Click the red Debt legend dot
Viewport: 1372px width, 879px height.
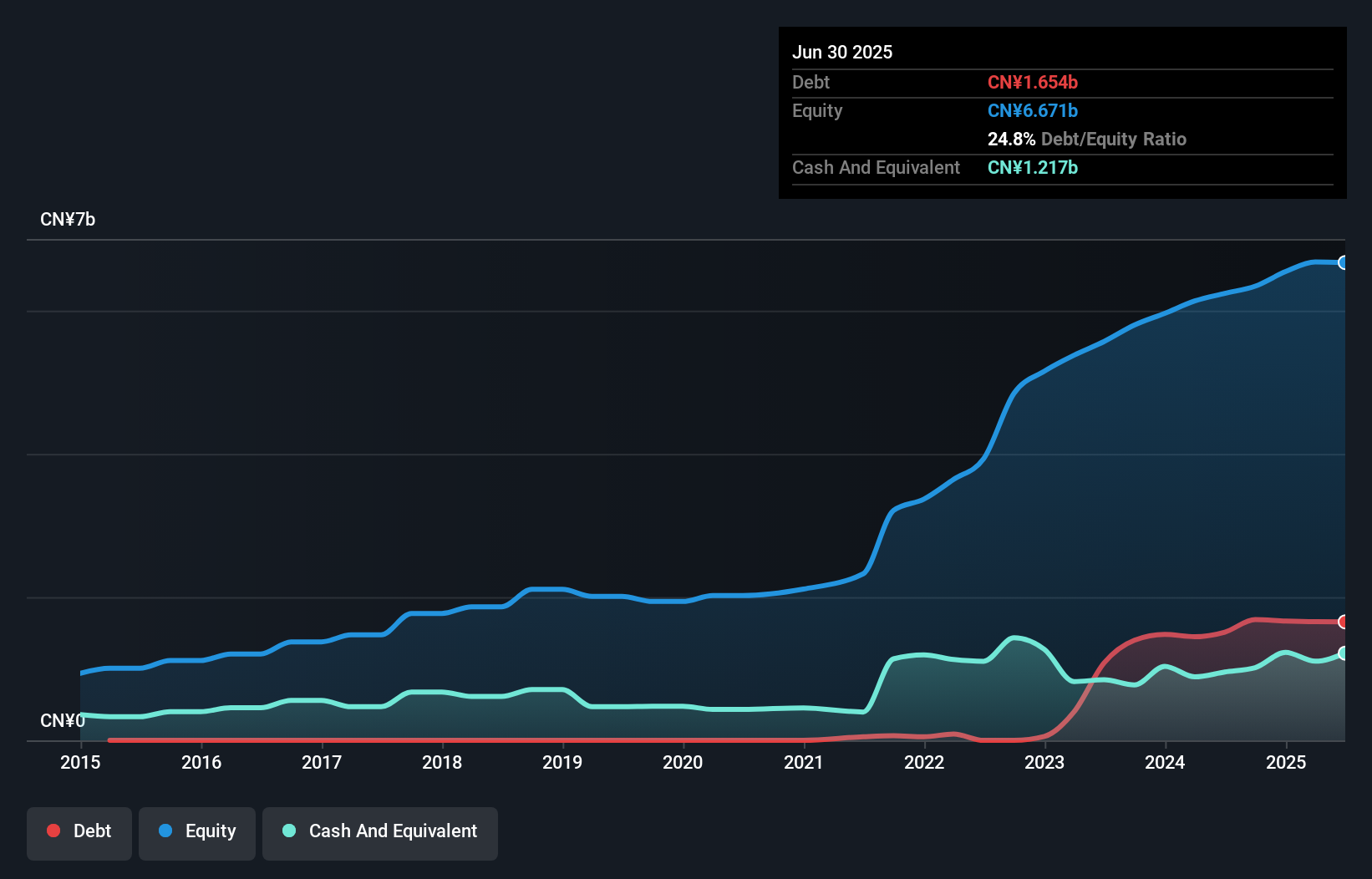click(x=53, y=831)
